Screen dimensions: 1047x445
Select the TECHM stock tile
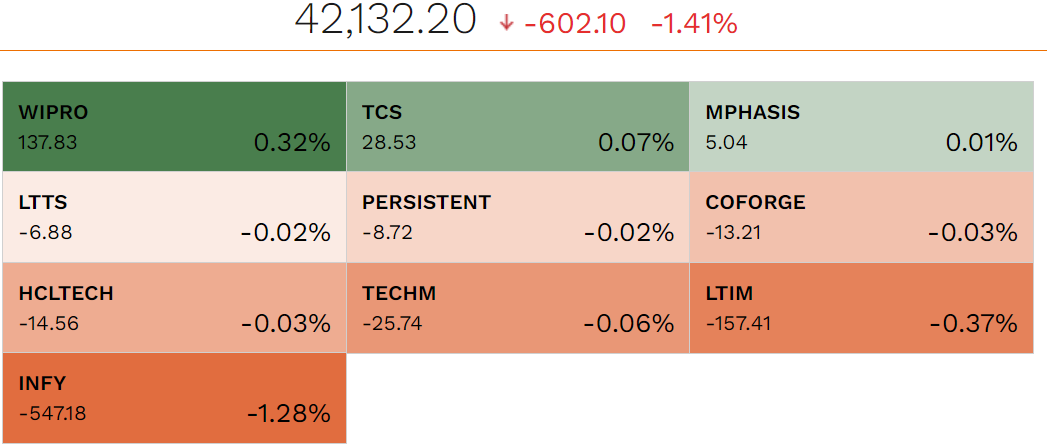[x=517, y=308]
